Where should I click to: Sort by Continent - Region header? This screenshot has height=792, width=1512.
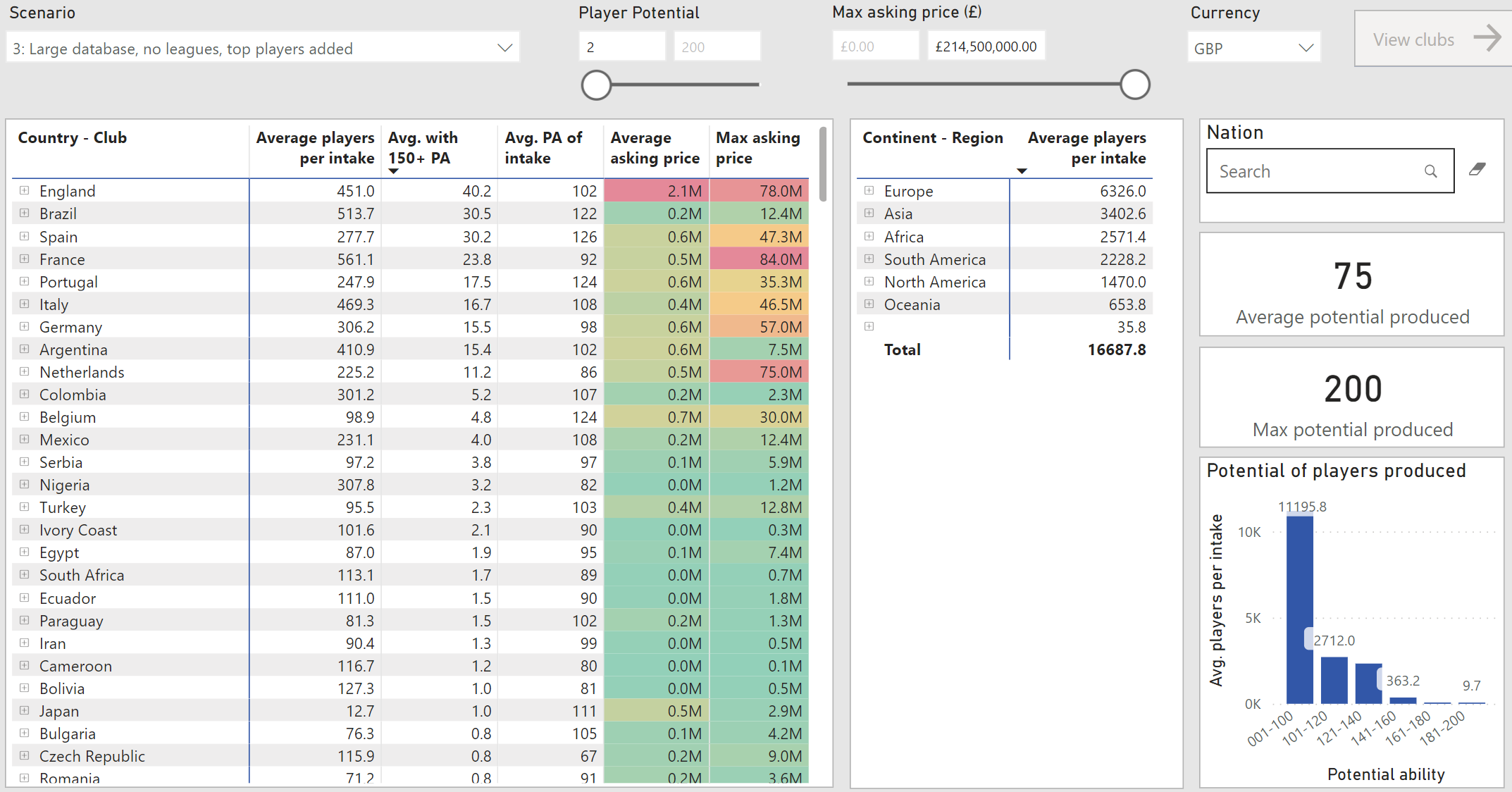click(933, 137)
